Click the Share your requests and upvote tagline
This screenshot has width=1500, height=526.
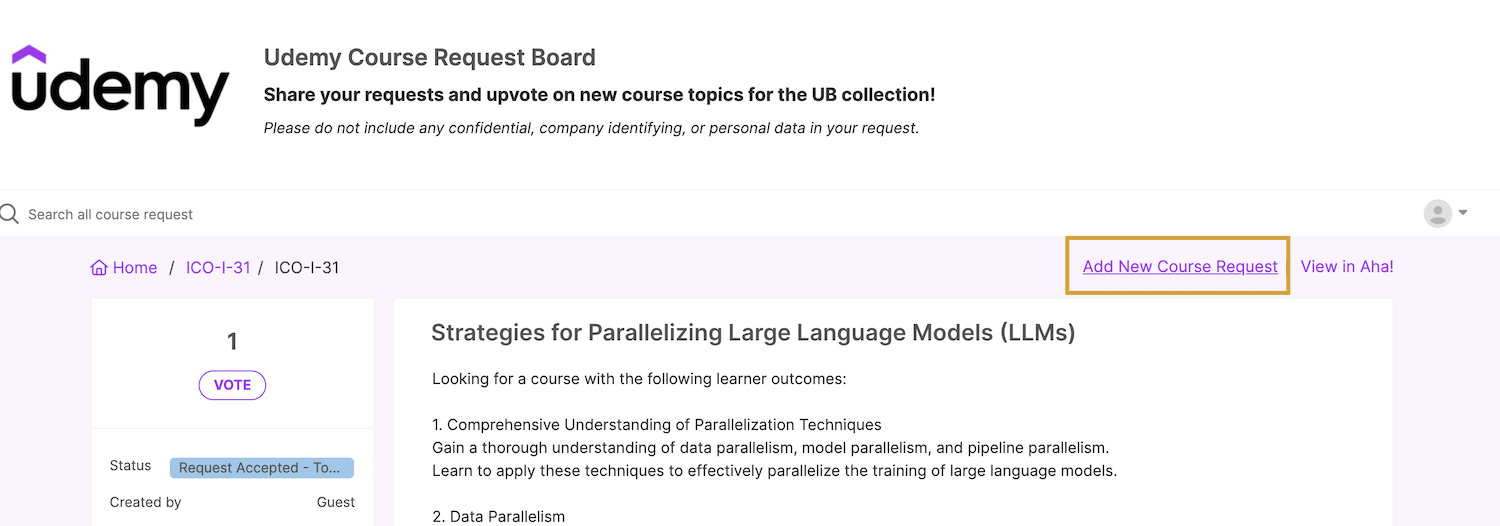[599, 95]
